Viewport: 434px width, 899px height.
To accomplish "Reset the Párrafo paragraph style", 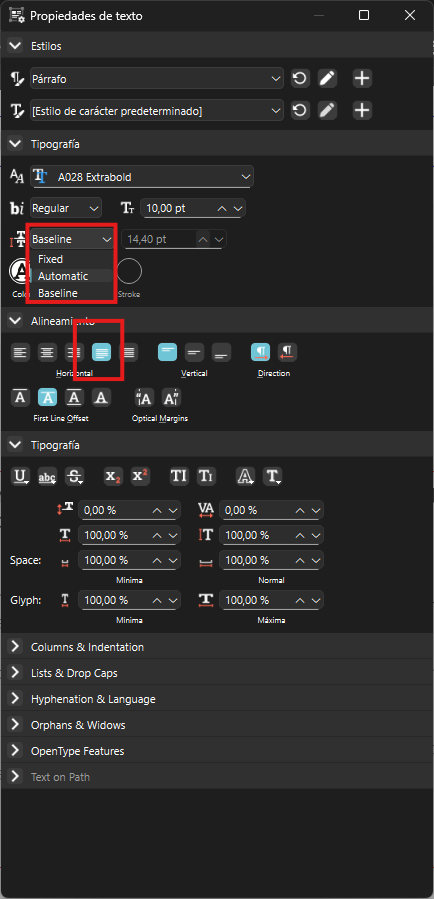I will [x=299, y=79].
